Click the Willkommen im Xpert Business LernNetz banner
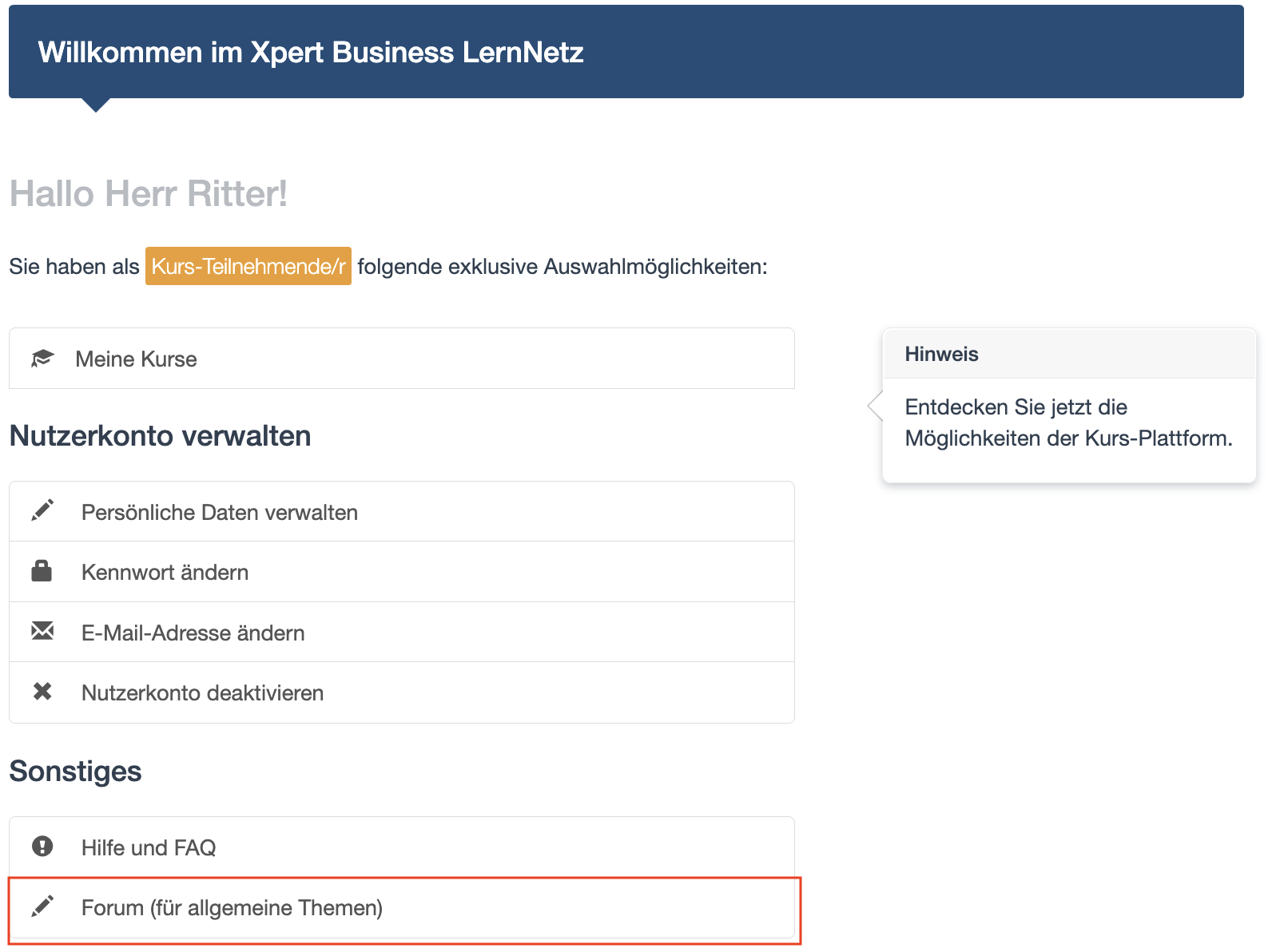Image resolution: width=1272 pixels, height=952 pixels. click(626, 52)
